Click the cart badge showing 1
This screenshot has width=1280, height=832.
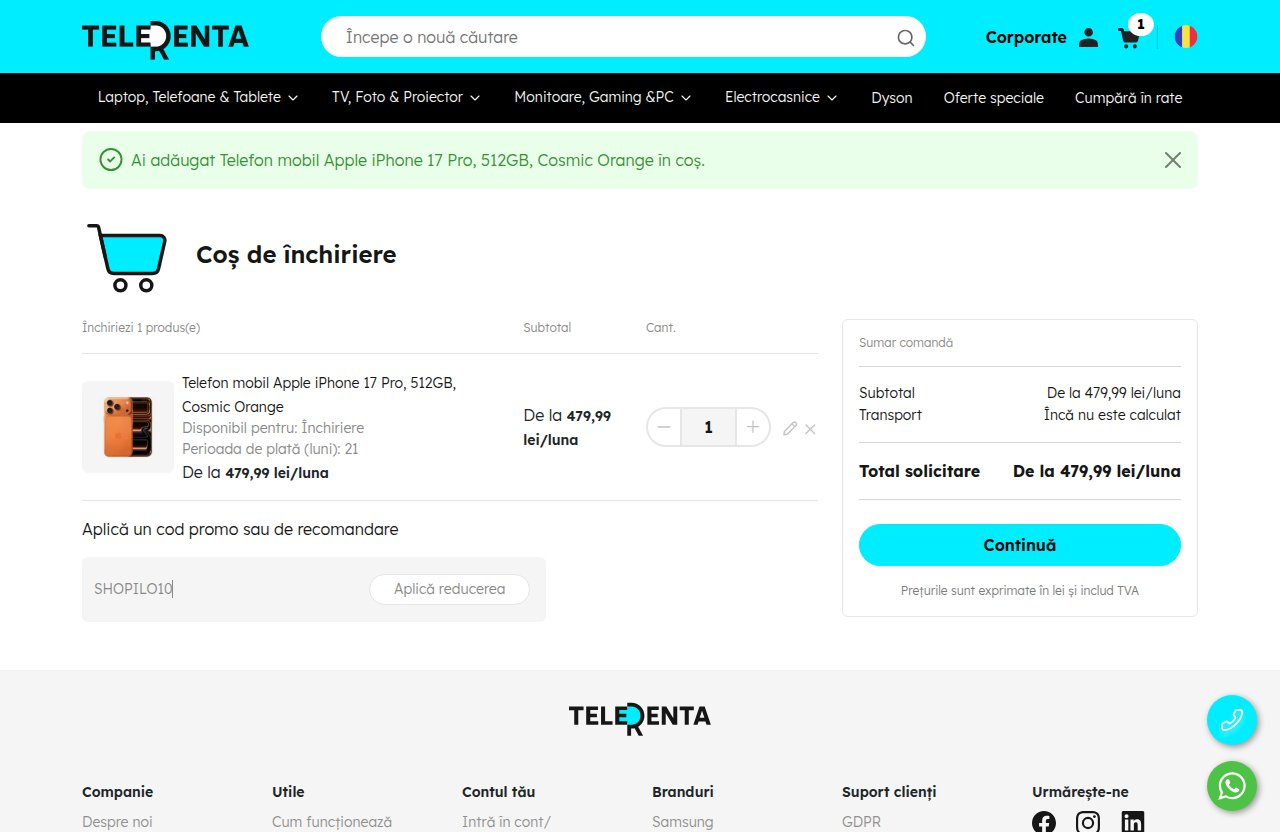[x=1140, y=24]
